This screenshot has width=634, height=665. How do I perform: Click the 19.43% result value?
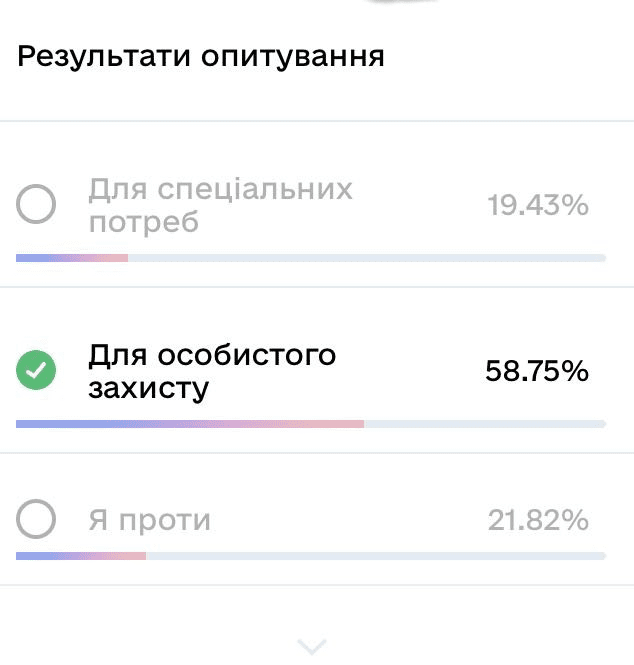click(x=538, y=205)
